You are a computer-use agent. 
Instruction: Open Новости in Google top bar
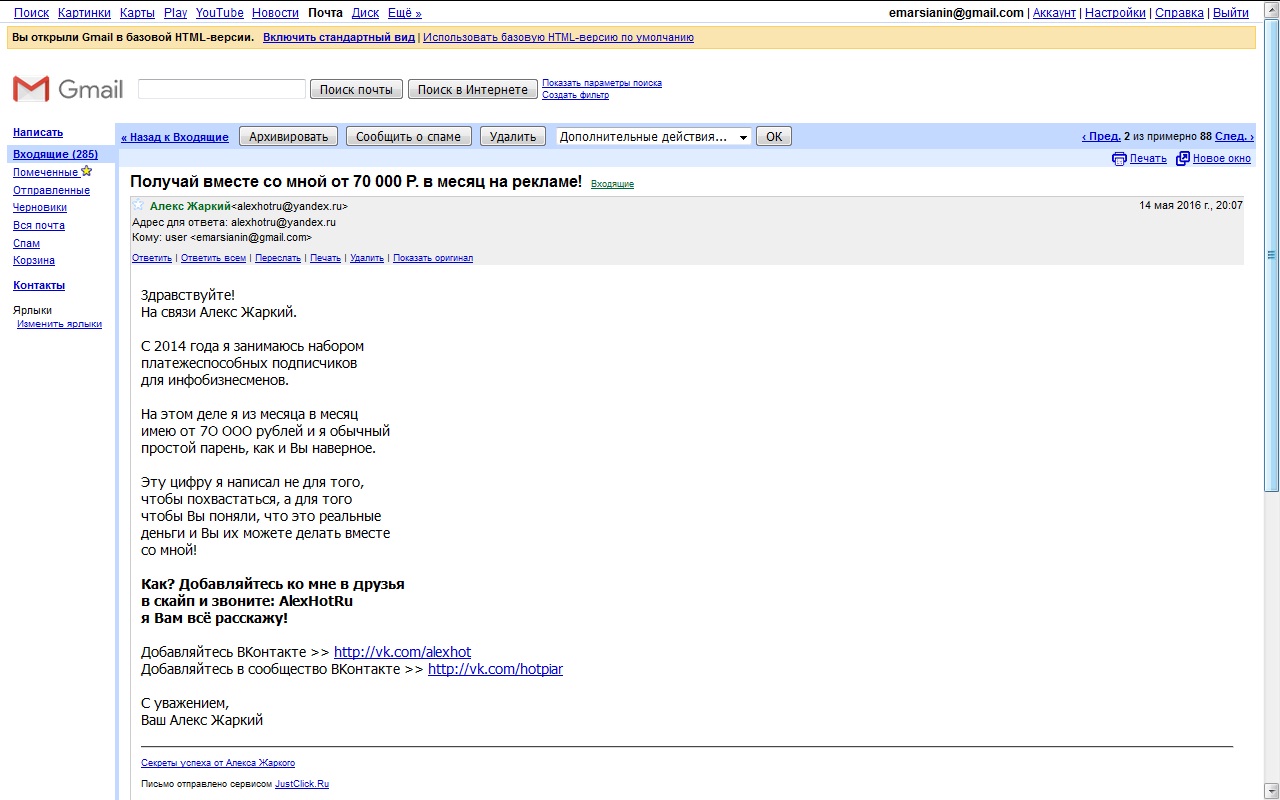pyautogui.click(x=275, y=13)
